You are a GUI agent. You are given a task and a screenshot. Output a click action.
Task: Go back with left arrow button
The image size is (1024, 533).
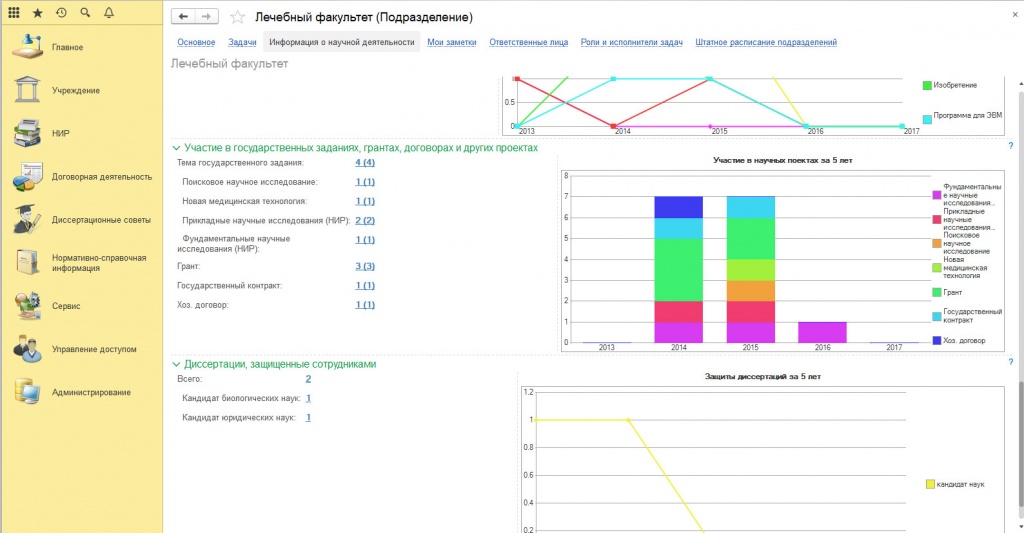[184, 17]
